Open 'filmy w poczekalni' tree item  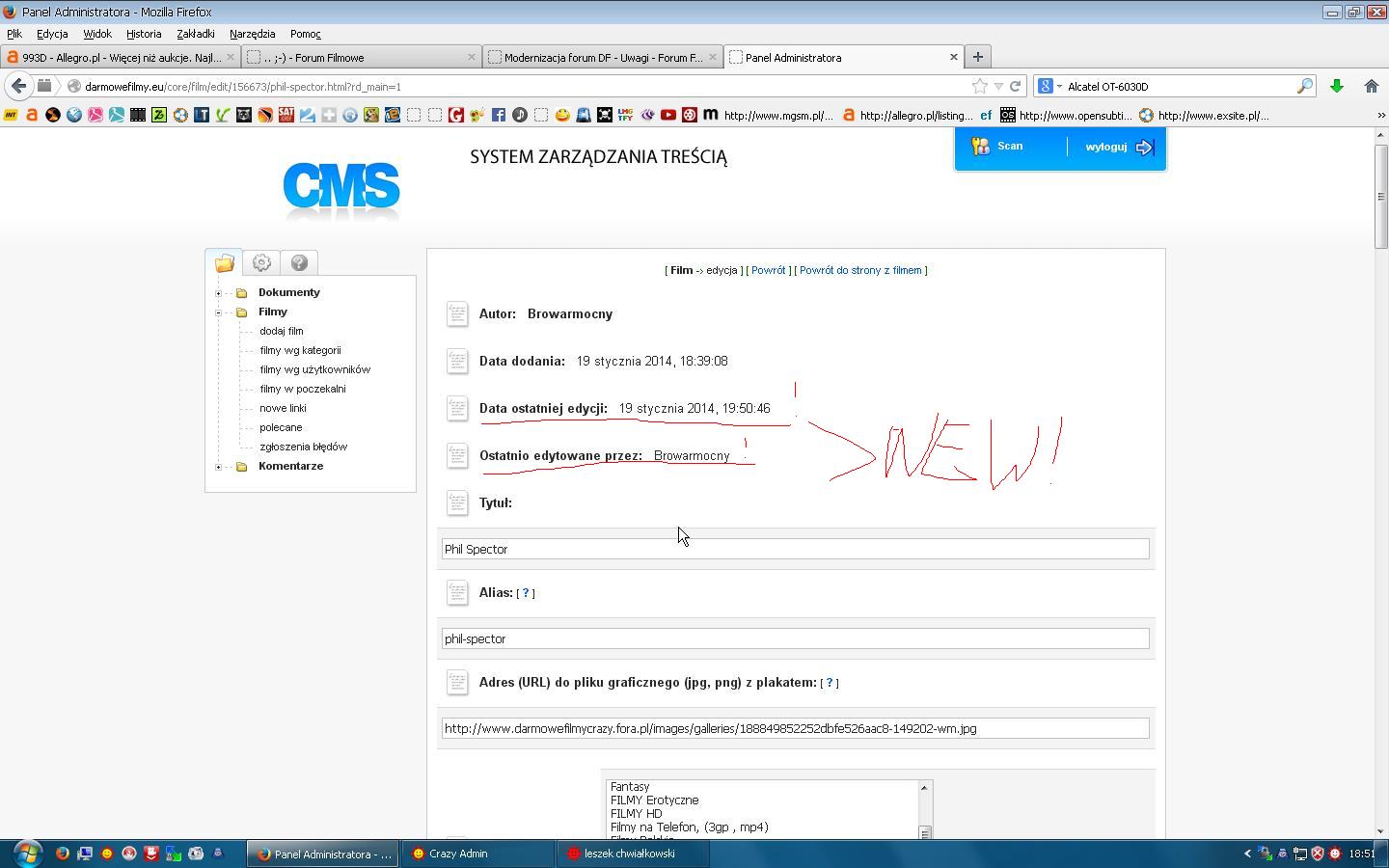pyautogui.click(x=302, y=389)
